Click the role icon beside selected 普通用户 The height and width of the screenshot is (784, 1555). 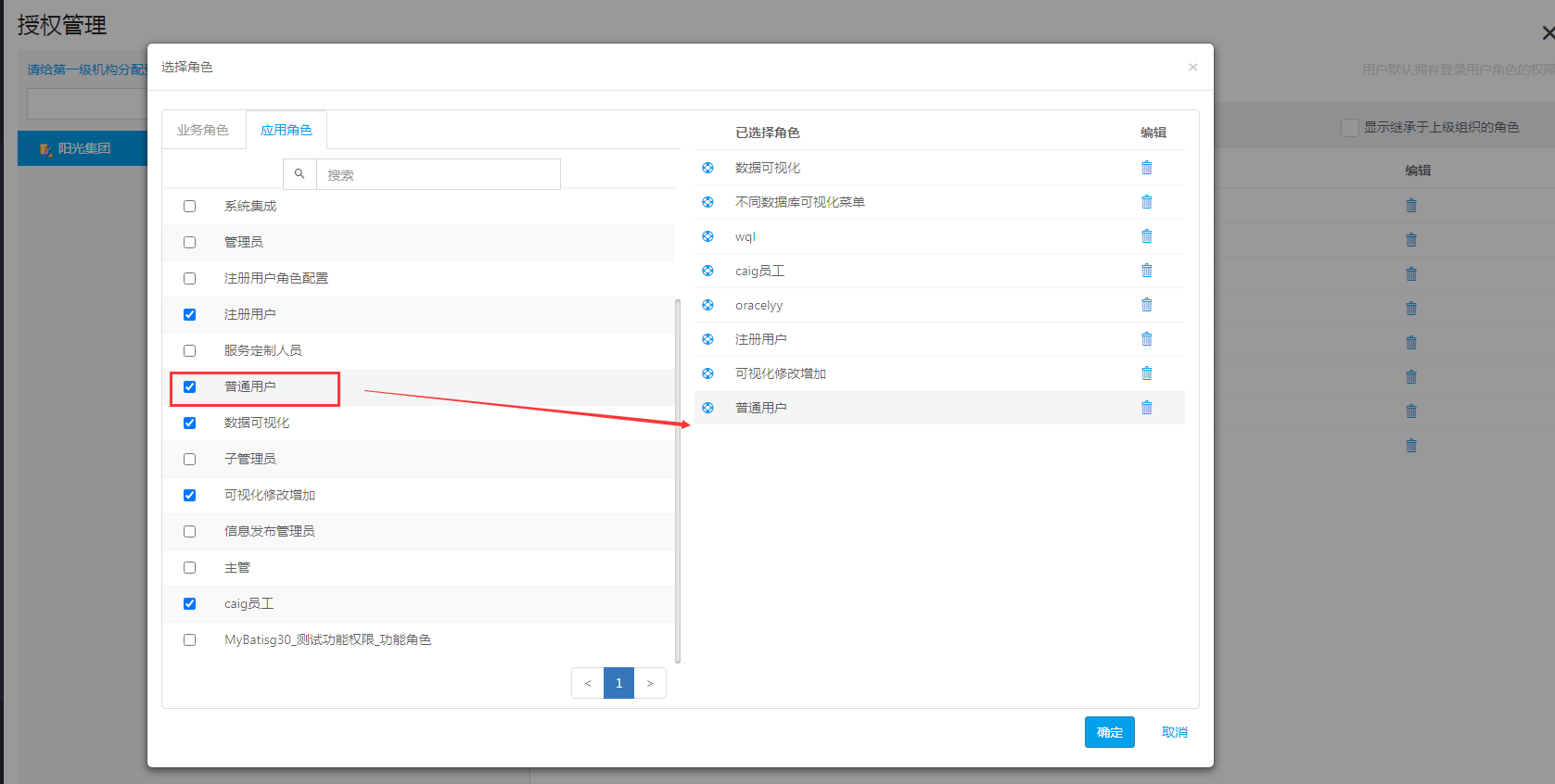click(x=707, y=408)
